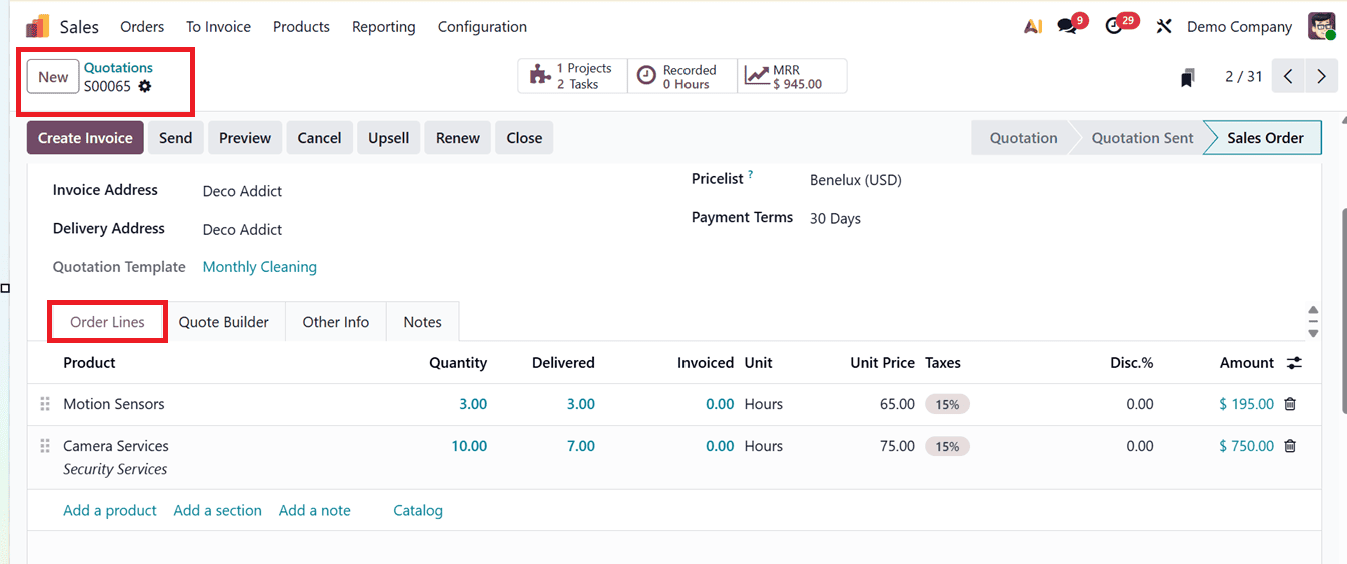Click the Delivery Address value Deco Addict
Screen dimensions: 1347x564
(x=242, y=230)
